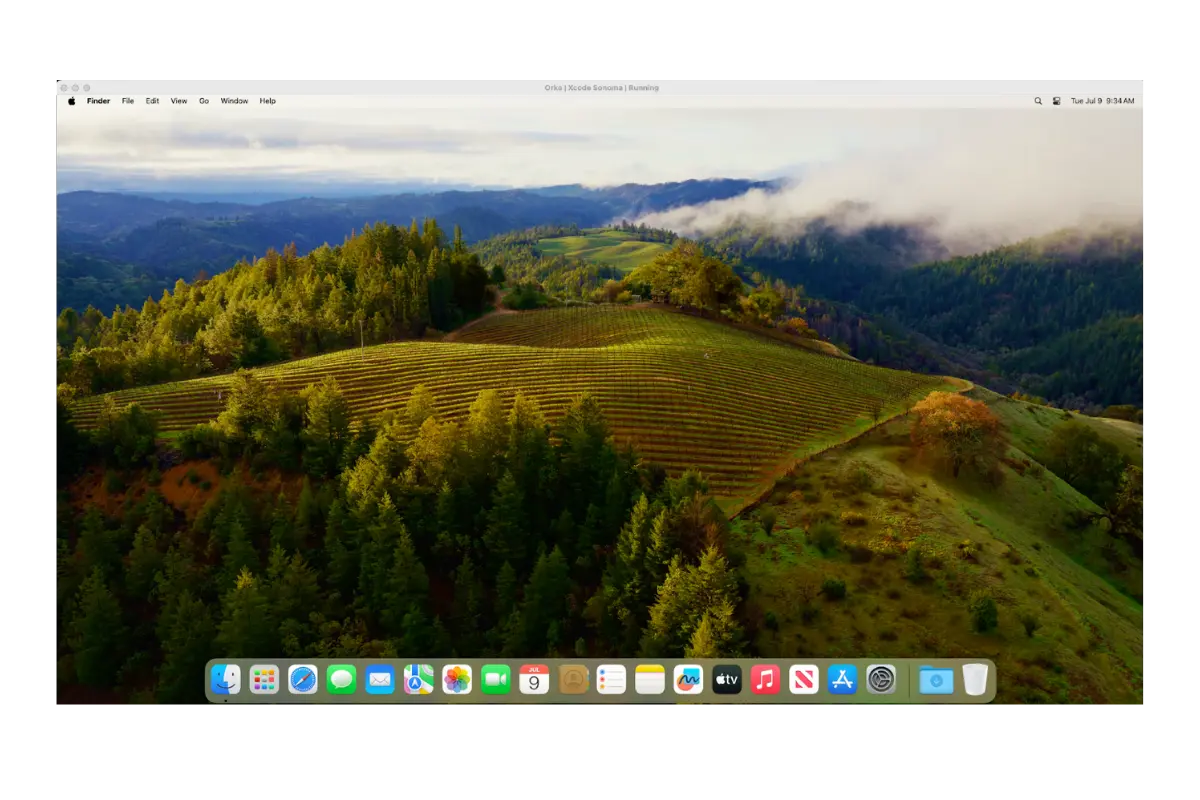This screenshot has height=800, width=1200.
Task: Open System Settings gear icon
Action: click(881, 680)
